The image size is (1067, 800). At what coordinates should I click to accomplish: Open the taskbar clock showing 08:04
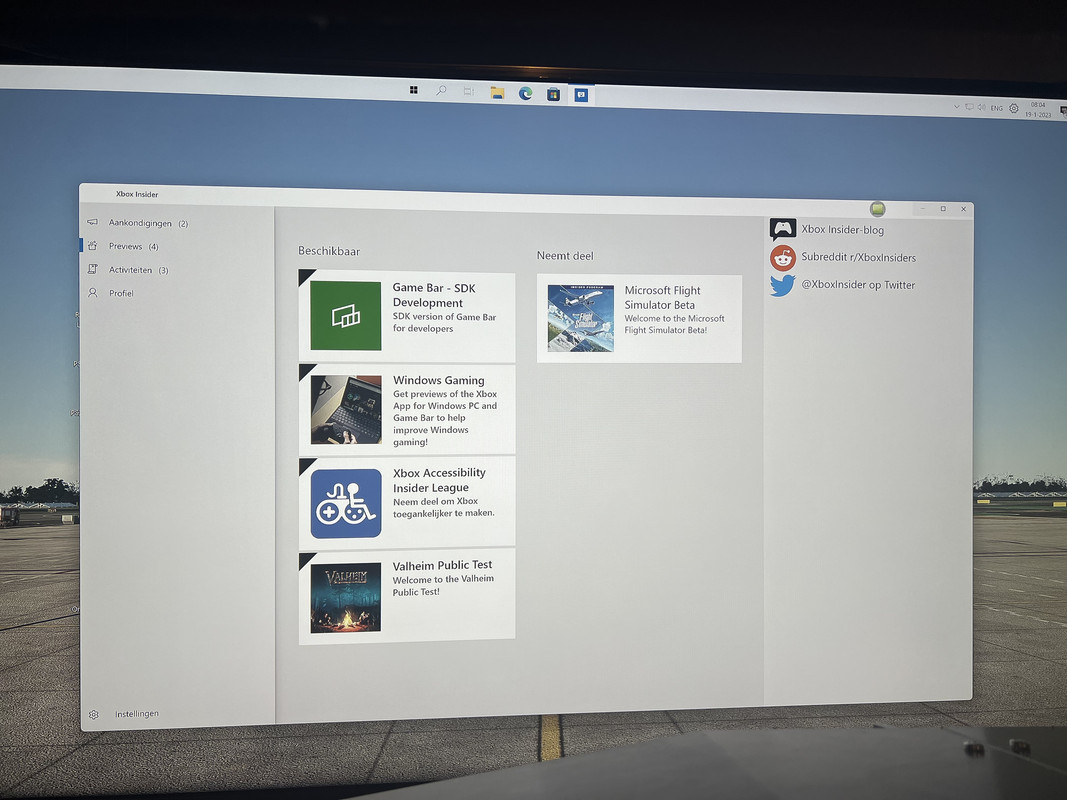point(1038,110)
